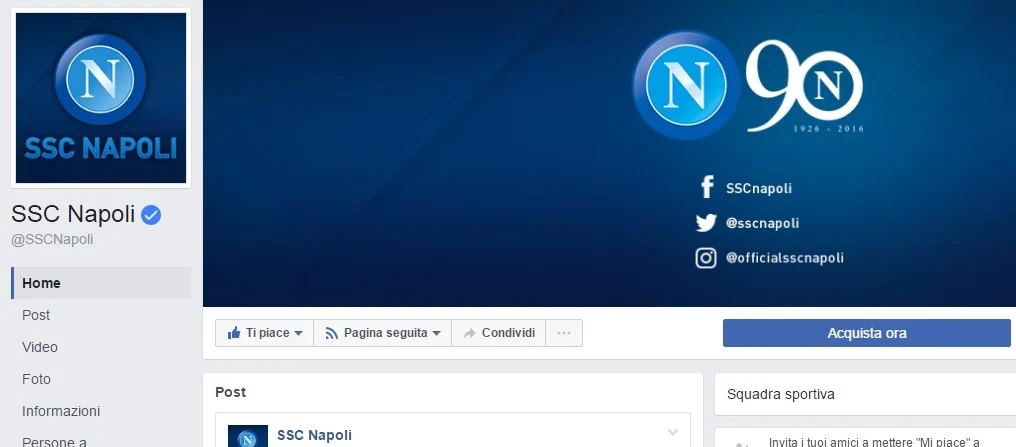1016x447 pixels.
Task: Expand the Pagina seguita dropdown arrow
Action: (x=436, y=334)
